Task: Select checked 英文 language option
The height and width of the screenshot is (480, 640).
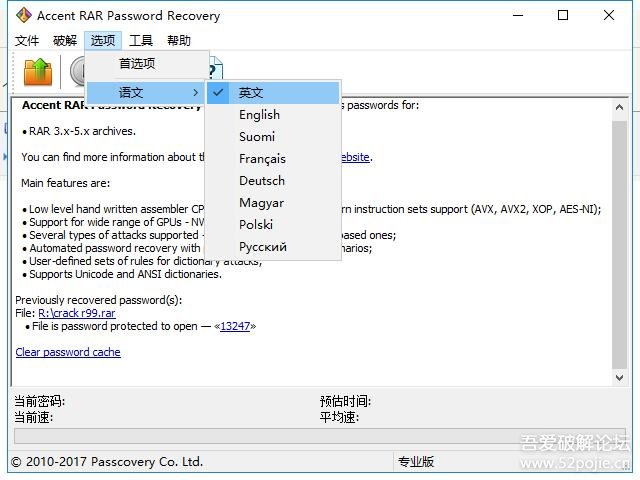Action: pyautogui.click(x=273, y=93)
